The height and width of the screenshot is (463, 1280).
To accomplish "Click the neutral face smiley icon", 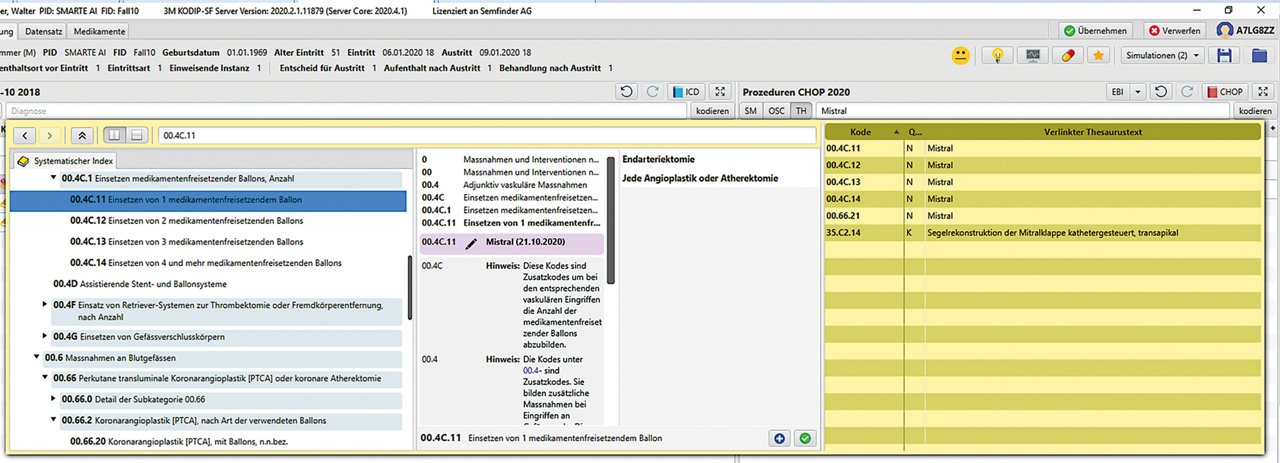I will (x=961, y=56).
